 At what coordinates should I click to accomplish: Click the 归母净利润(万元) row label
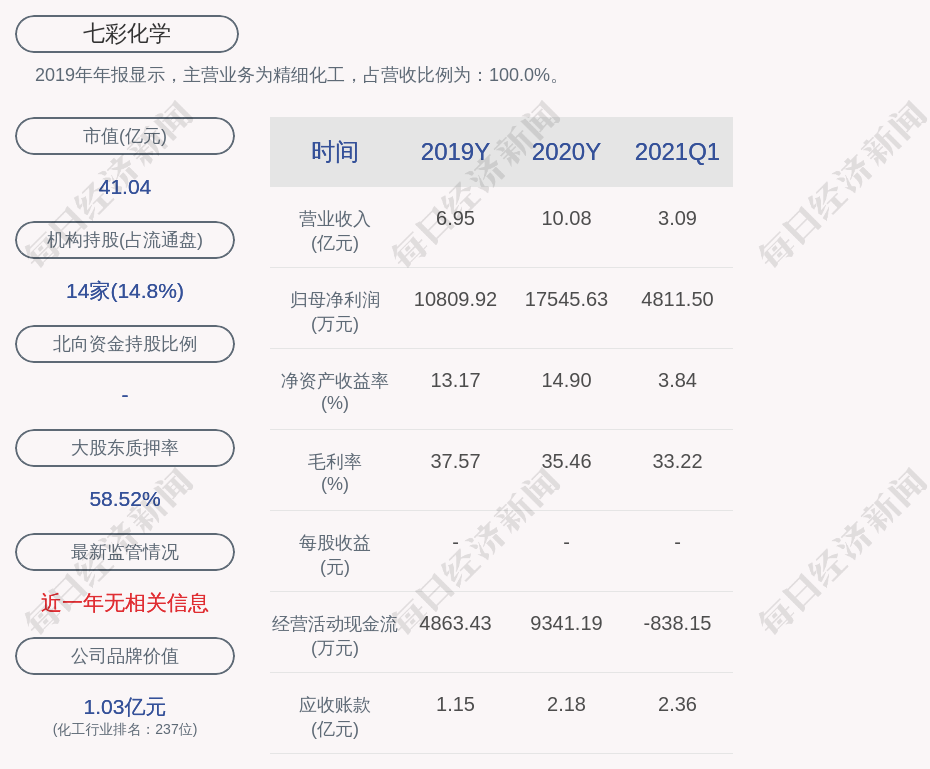[x=335, y=312]
